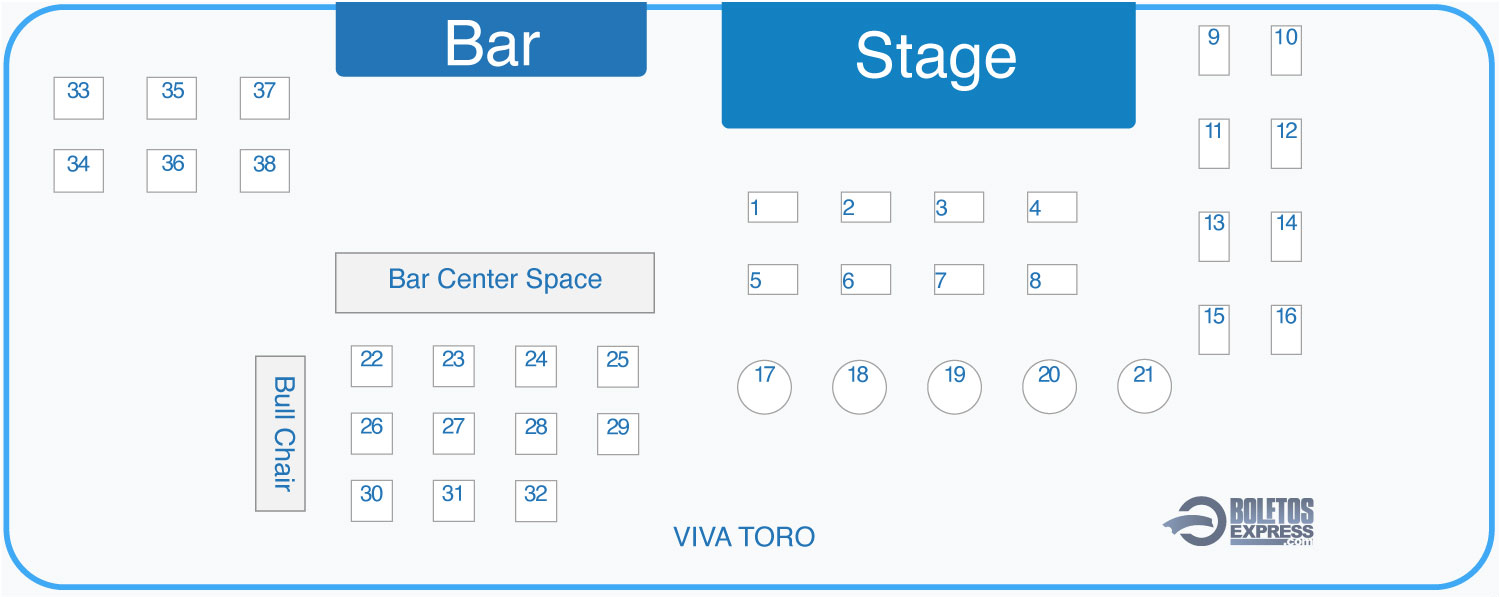Select table 8

click(x=1052, y=279)
